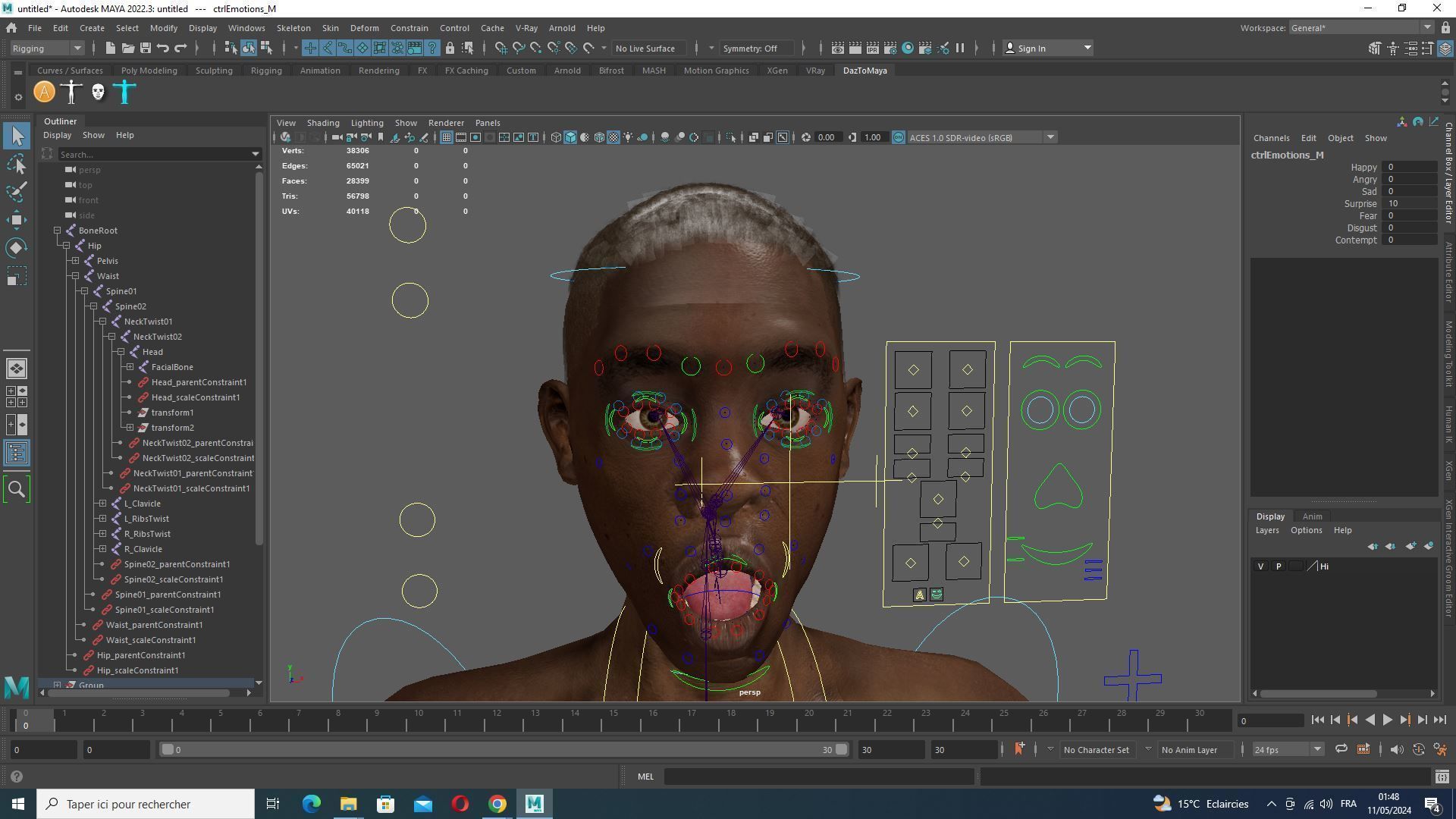Toggle auto keyframe button
This screenshot has height=819, width=1456.
tap(1419, 750)
